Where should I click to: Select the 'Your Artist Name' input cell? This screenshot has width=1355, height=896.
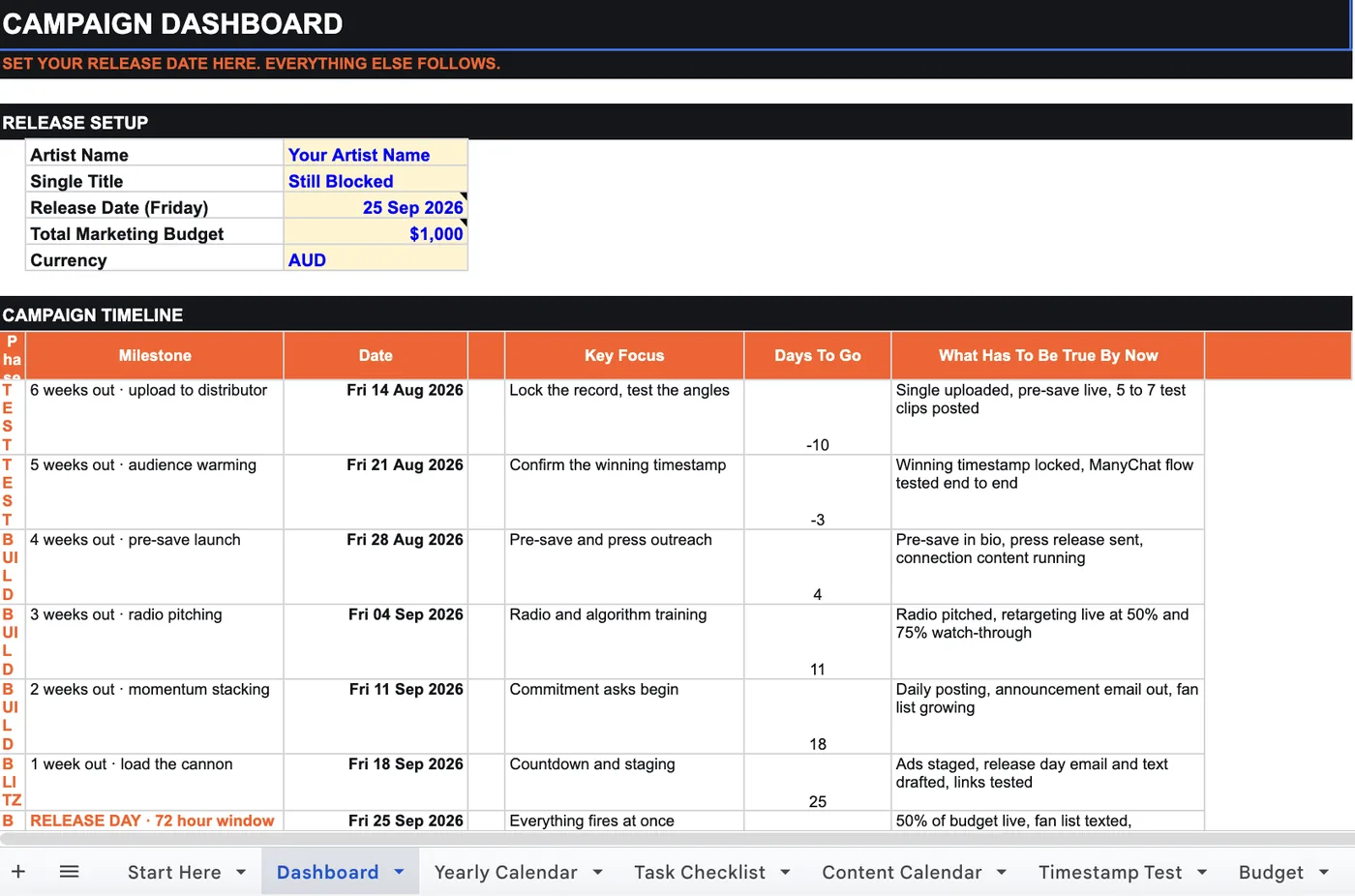[x=376, y=155]
